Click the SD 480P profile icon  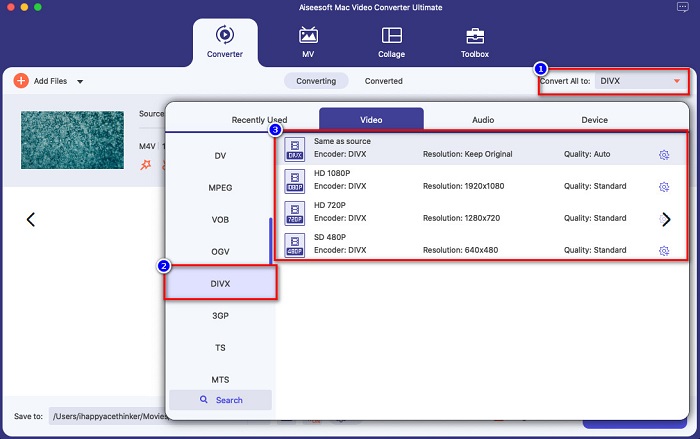[295, 245]
